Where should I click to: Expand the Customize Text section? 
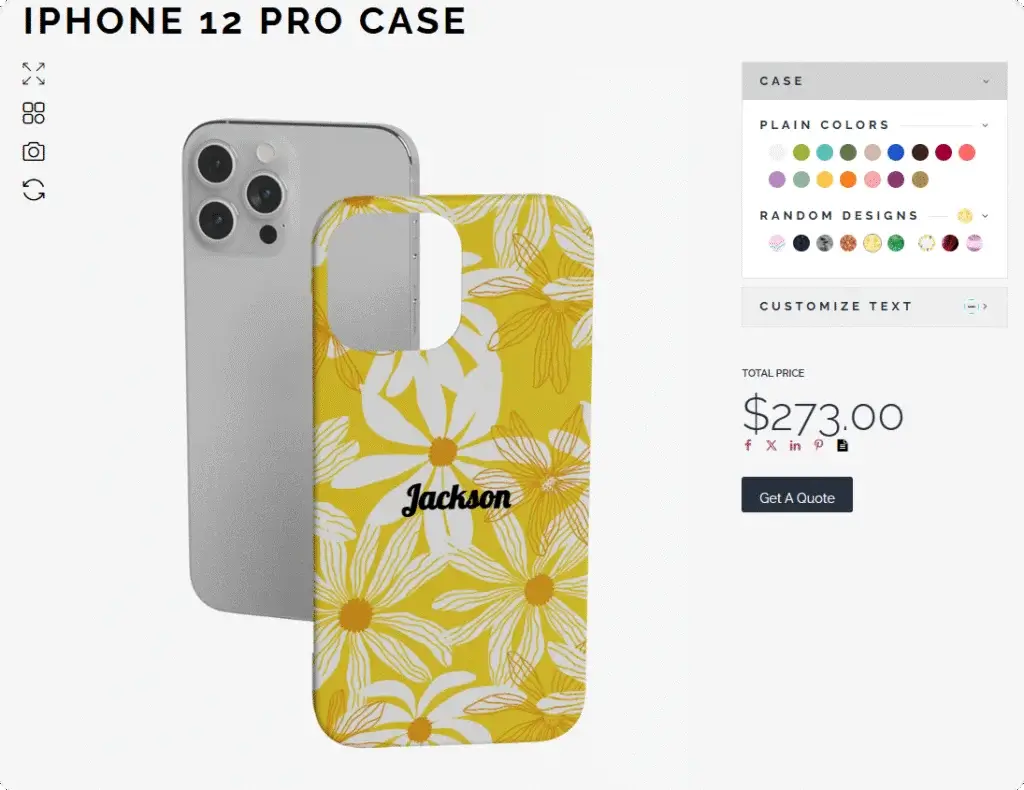(x=874, y=306)
